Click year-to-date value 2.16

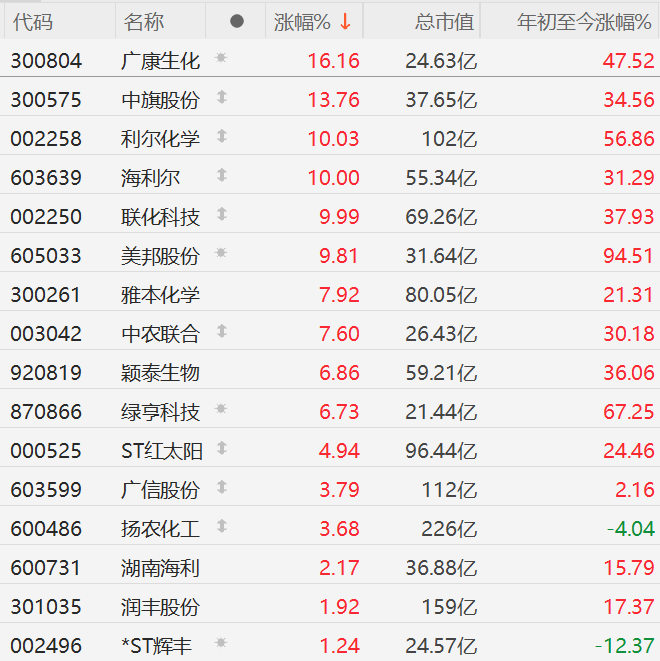point(635,490)
